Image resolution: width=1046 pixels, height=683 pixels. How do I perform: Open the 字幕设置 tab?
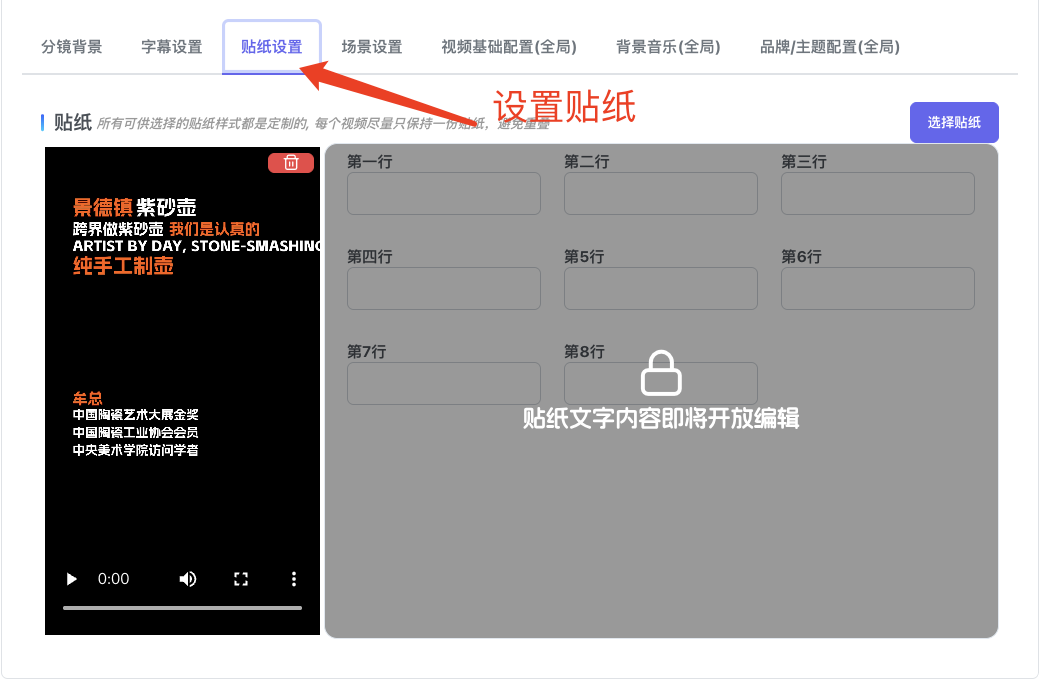click(x=171, y=47)
